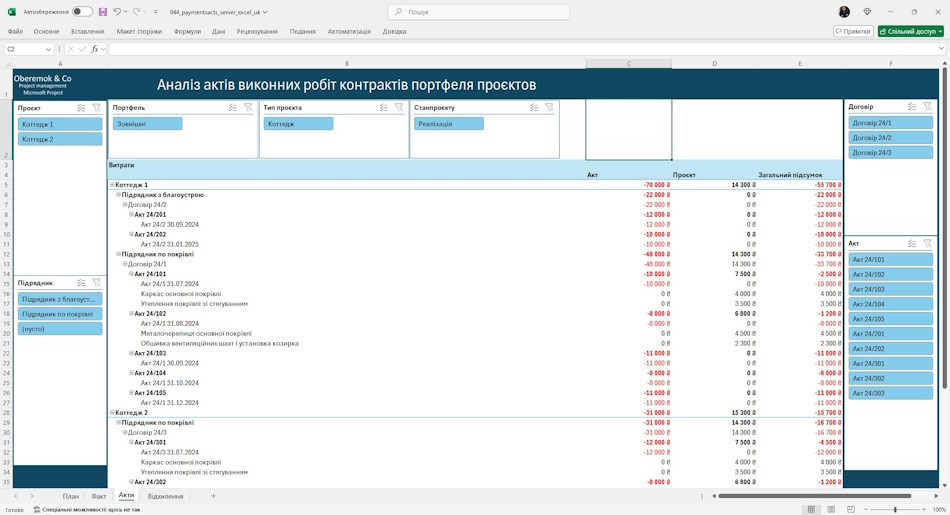Click in the Пошук search box
This screenshot has width=950, height=515.
tap(479, 12)
